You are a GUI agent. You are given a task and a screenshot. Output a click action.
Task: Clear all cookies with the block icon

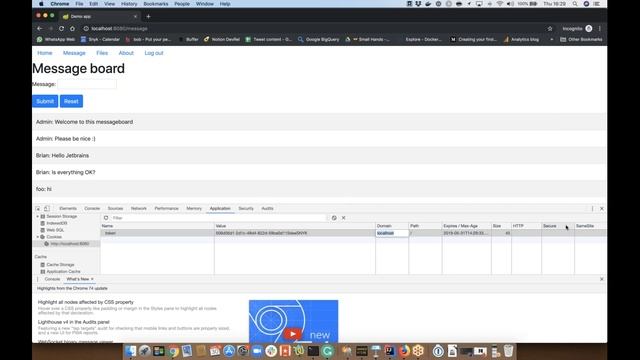pyautogui.click(x=334, y=218)
